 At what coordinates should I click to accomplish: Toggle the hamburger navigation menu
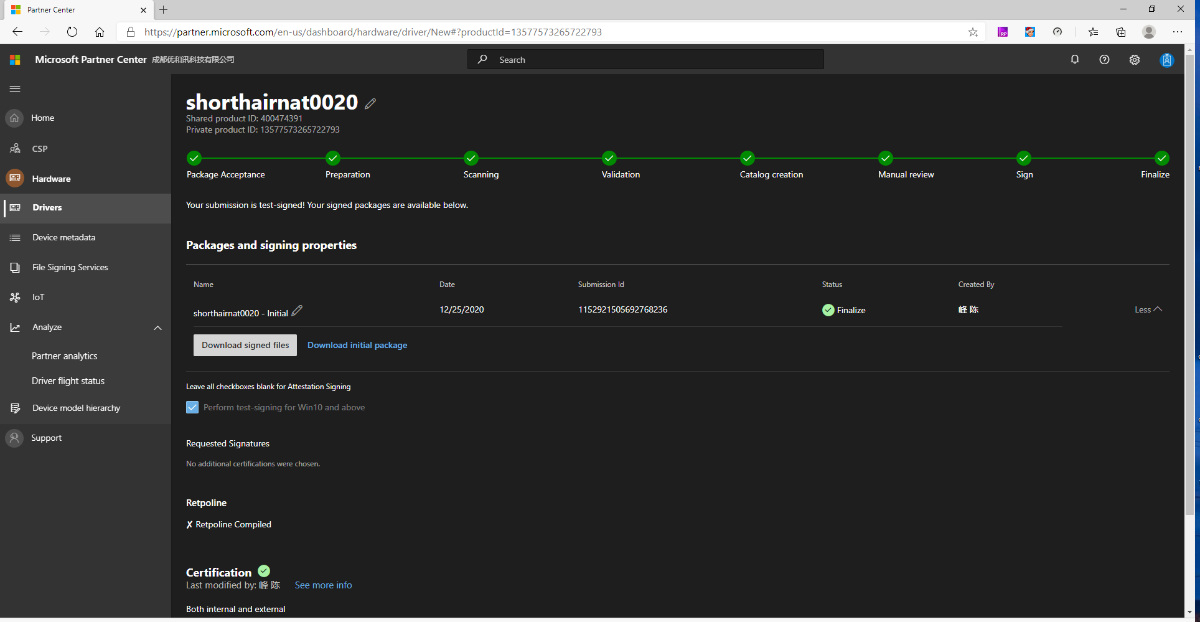pos(14,89)
